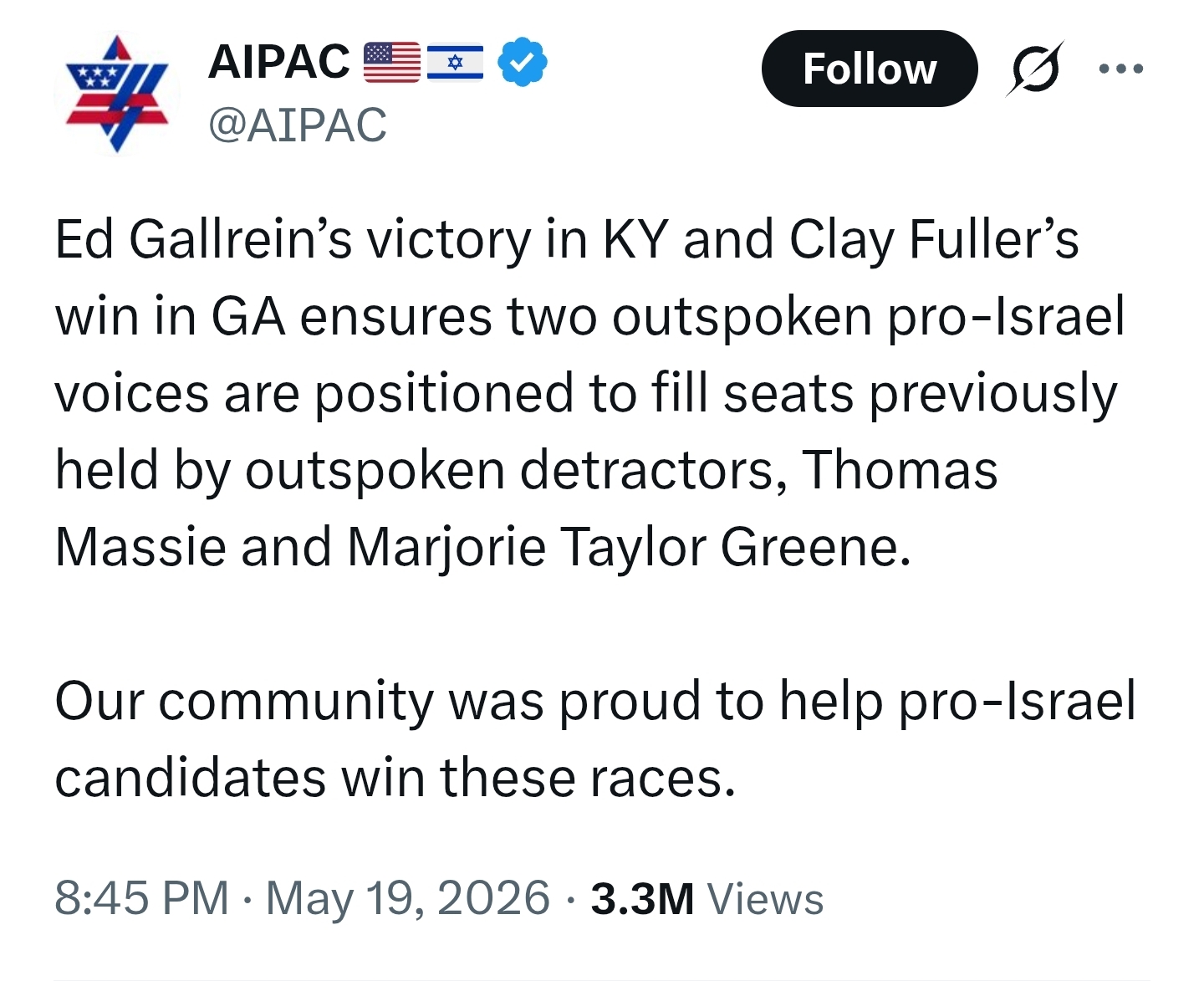The width and height of the screenshot is (1204, 981).
Task: Click the name Marjorie Taylor Greene
Action: (629, 548)
